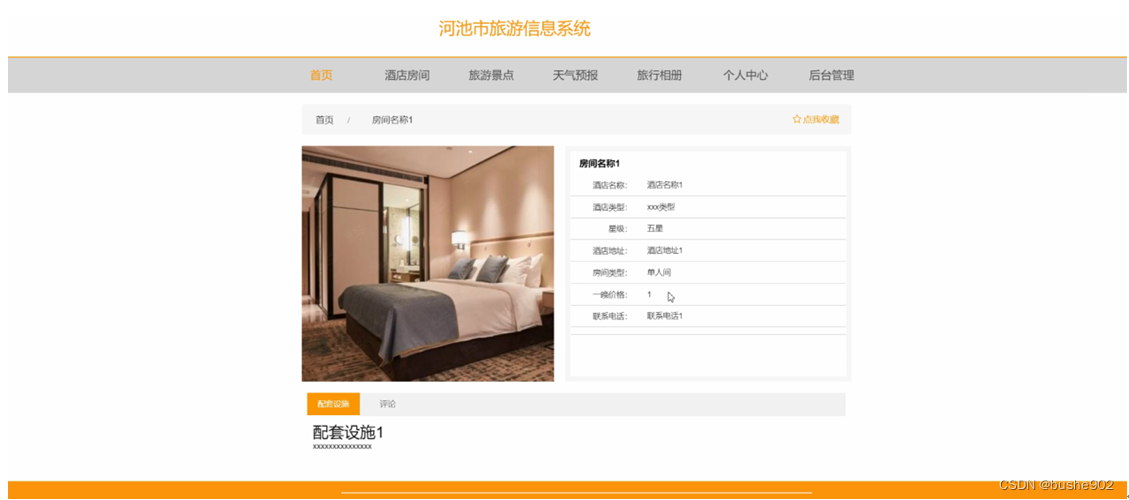Open the 首页 navigation menu item
This screenshot has height=500, width=1129.
click(321, 75)
